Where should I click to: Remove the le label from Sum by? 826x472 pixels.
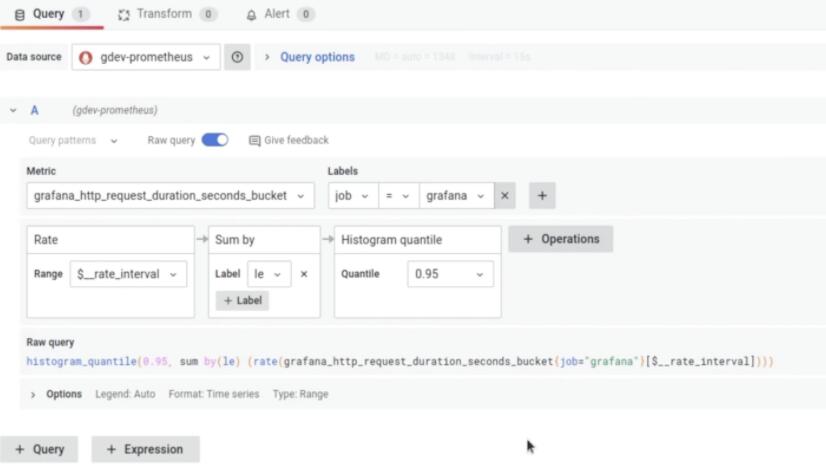tap(304, 274)
